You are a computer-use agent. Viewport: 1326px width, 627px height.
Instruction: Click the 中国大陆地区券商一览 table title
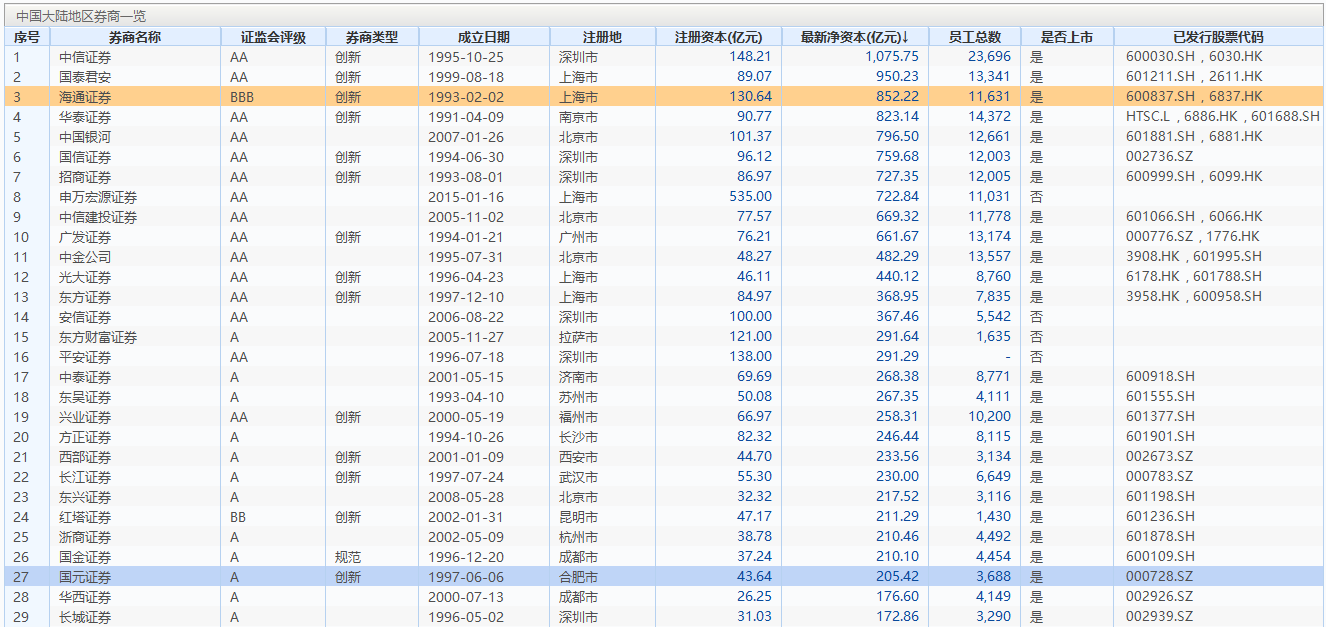click(81, 16)
